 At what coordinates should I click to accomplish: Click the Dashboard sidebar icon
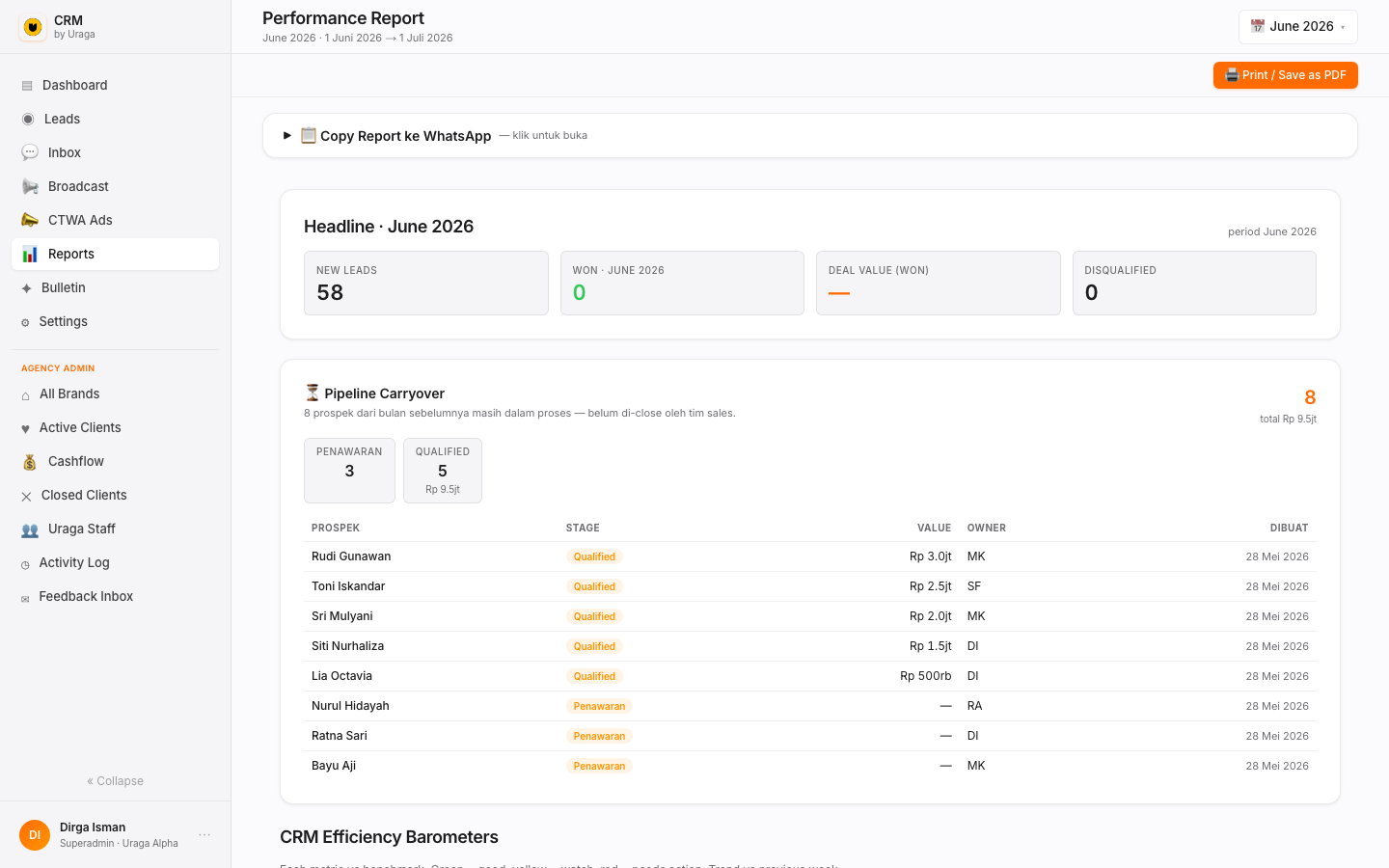point(27,86)
